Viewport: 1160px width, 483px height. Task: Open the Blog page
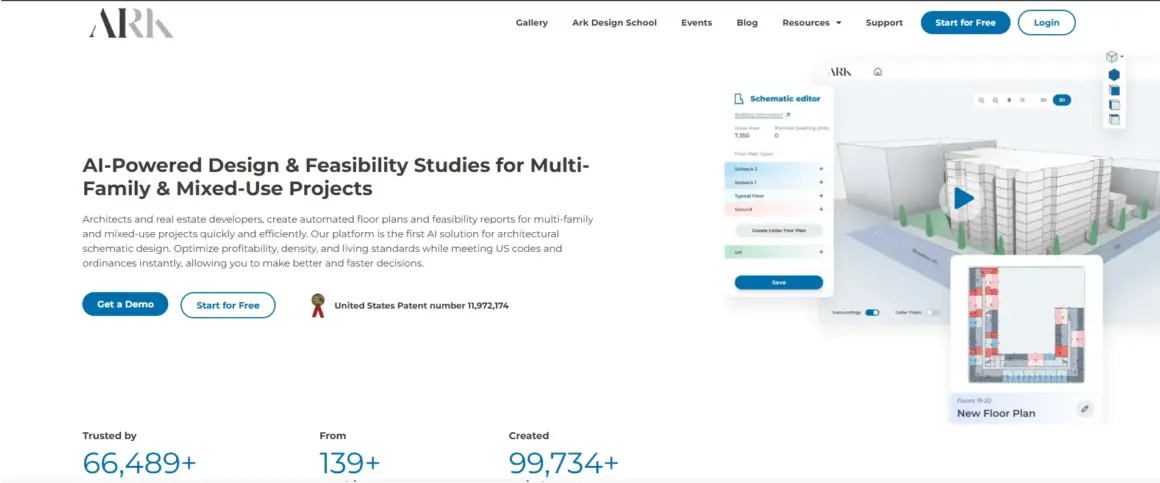click(747, 23)
